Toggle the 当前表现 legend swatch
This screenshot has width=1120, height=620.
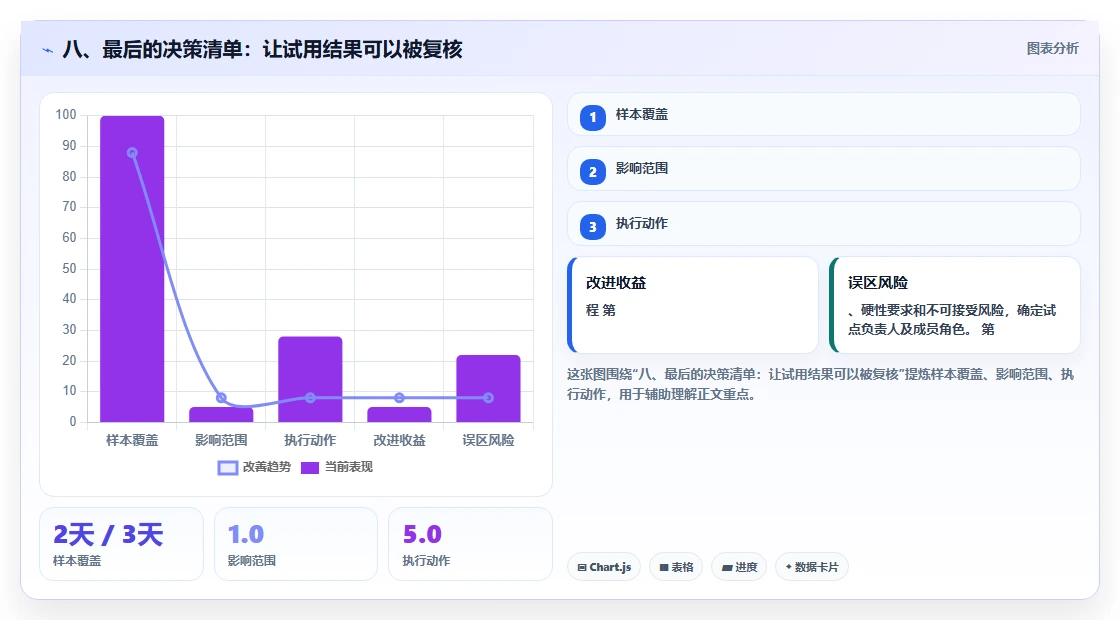click(309, 467)
